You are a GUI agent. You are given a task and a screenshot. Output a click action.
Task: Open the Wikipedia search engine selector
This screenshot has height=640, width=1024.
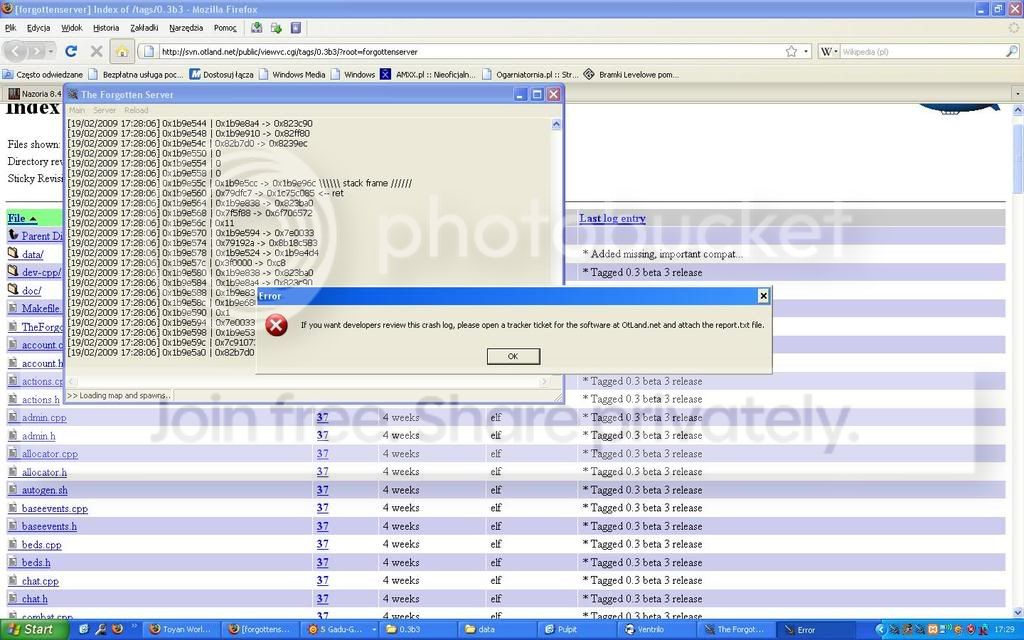click(x=829, y=51)
